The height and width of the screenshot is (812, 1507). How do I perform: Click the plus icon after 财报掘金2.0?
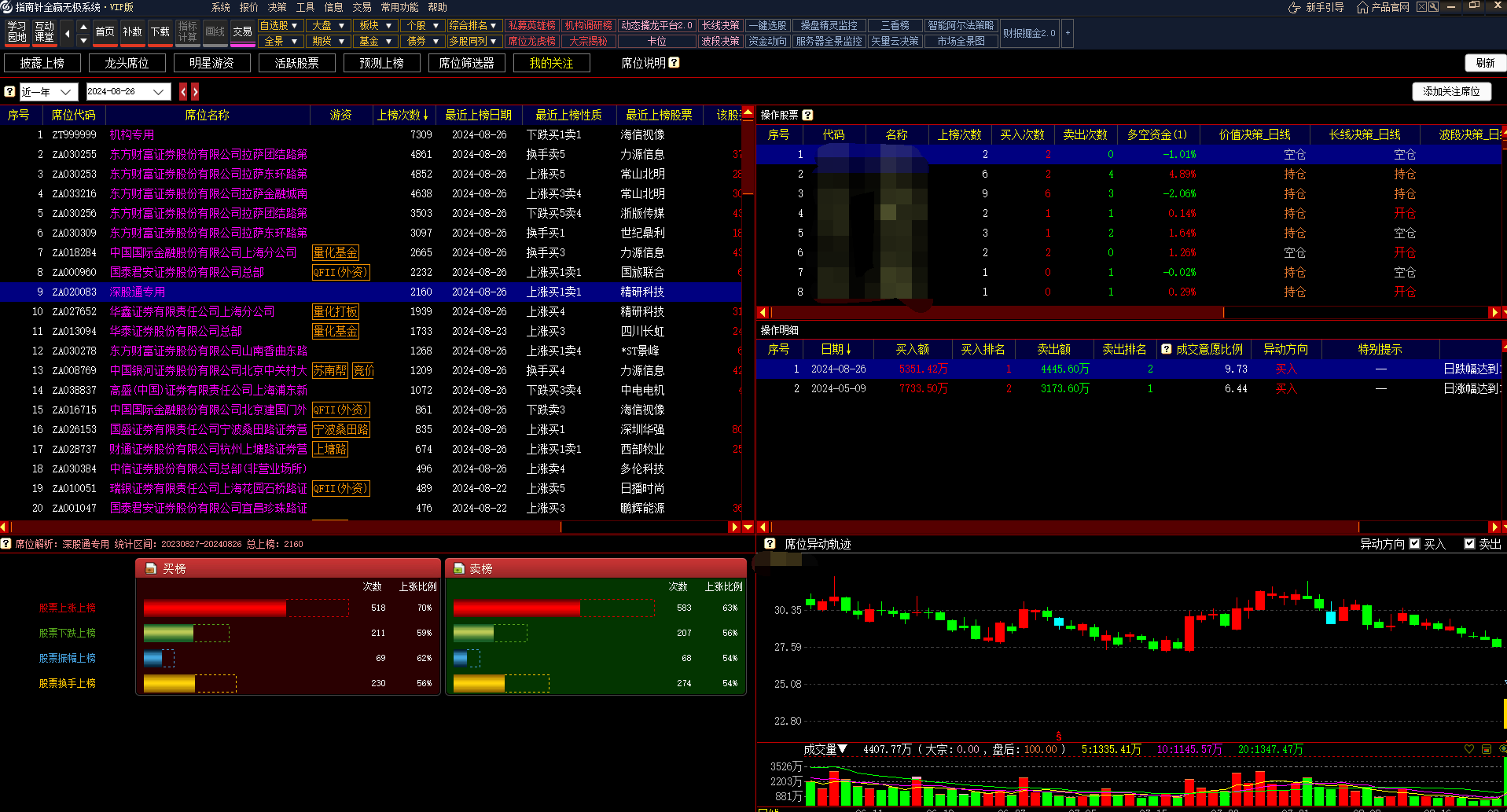(x=1068, y=33)
